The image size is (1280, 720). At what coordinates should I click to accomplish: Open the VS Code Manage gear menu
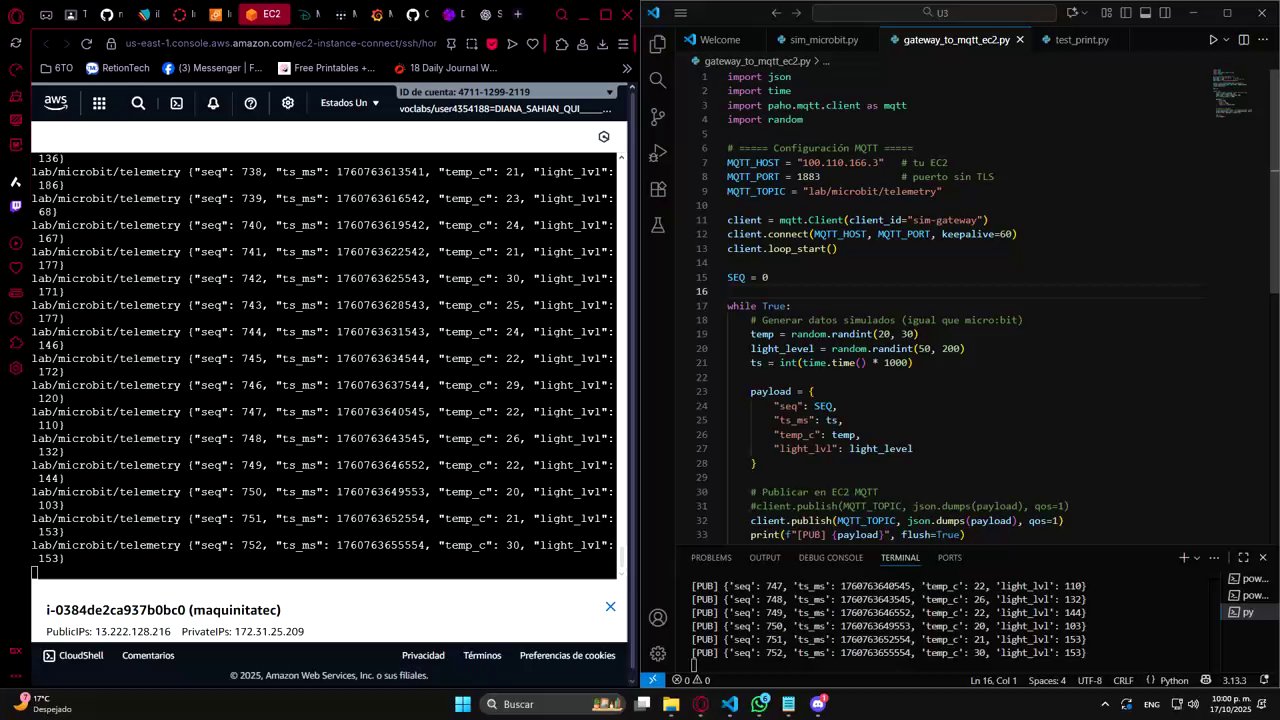(658, 654)
